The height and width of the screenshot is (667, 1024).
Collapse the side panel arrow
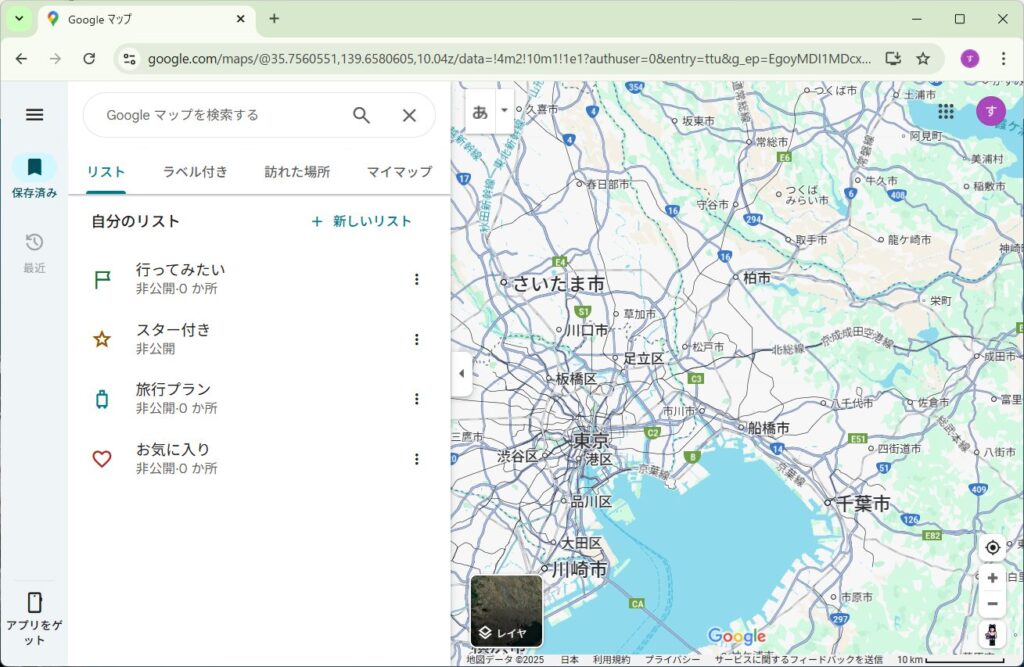click(x=462, y=374)
